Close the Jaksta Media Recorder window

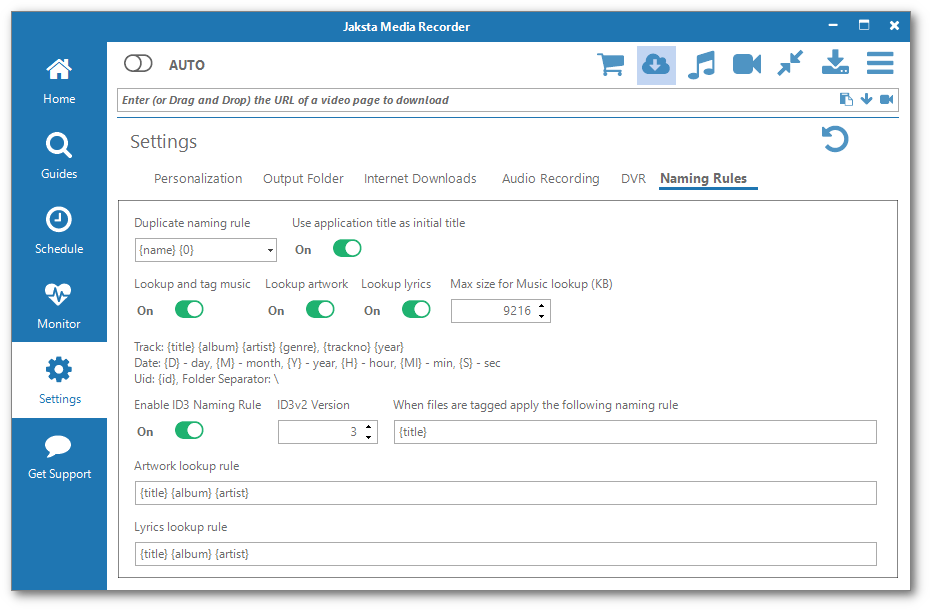click(x=894, y=25)
